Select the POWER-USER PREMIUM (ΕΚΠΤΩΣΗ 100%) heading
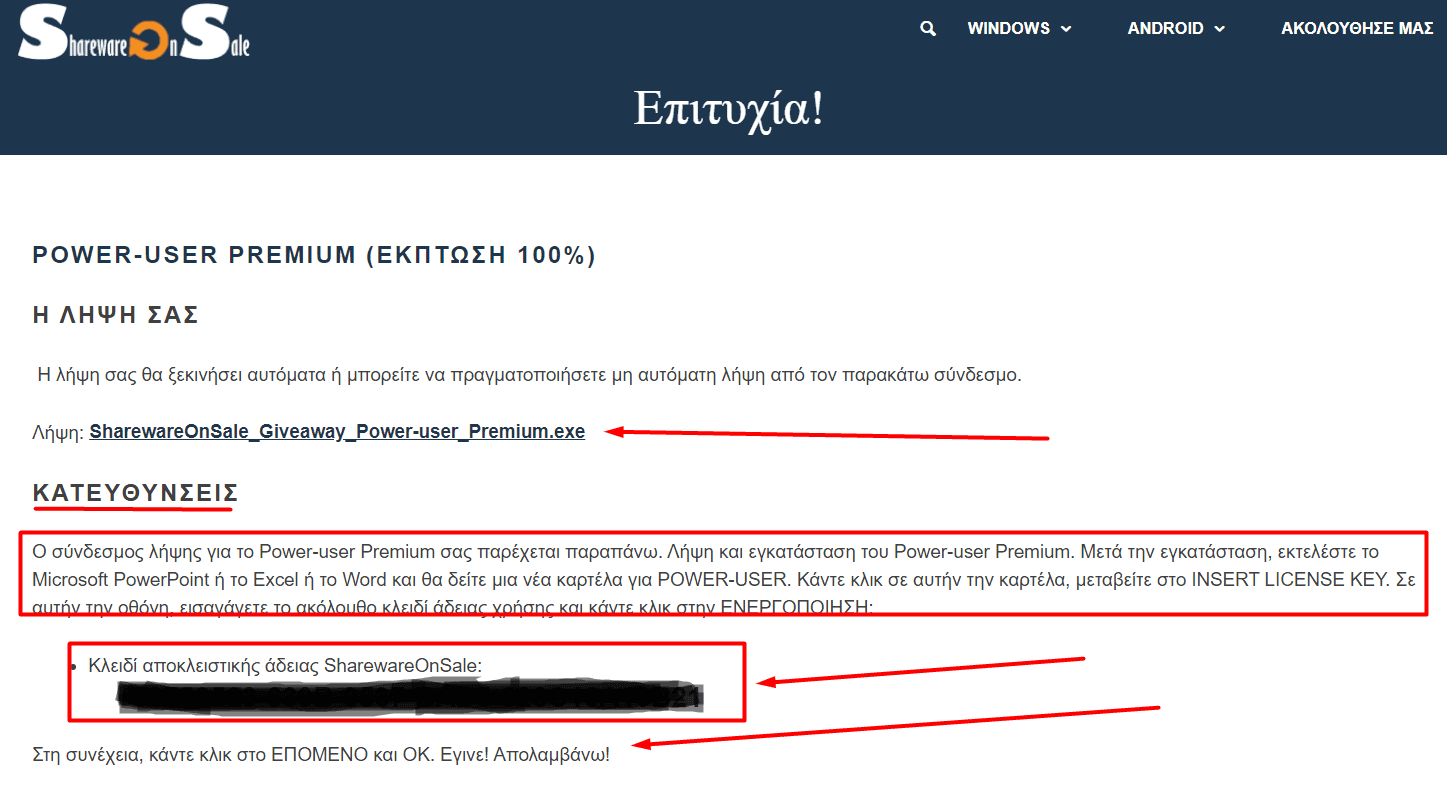This screenshot has height=785, width=1447. (x=314, y=255)
